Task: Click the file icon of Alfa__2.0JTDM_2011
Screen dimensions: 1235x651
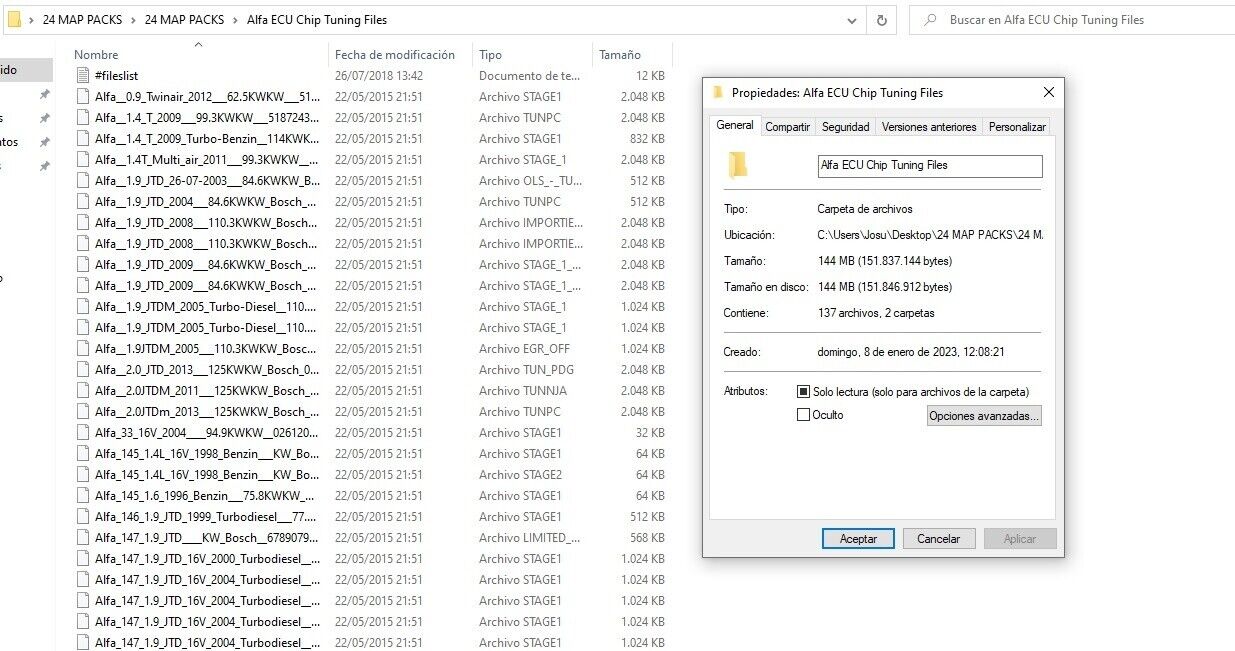Action: click(x=84, y=391)
